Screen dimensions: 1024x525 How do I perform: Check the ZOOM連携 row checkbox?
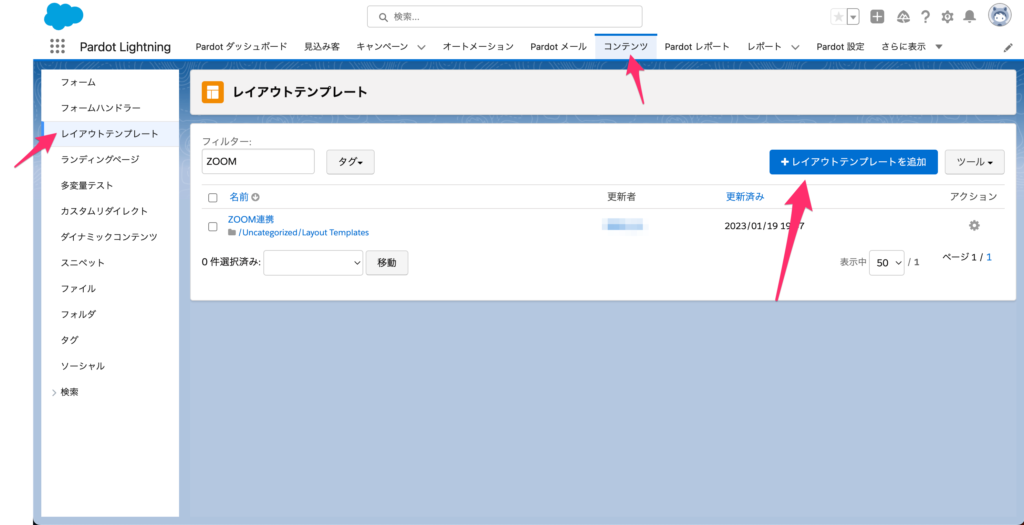(x=212, y=226)
